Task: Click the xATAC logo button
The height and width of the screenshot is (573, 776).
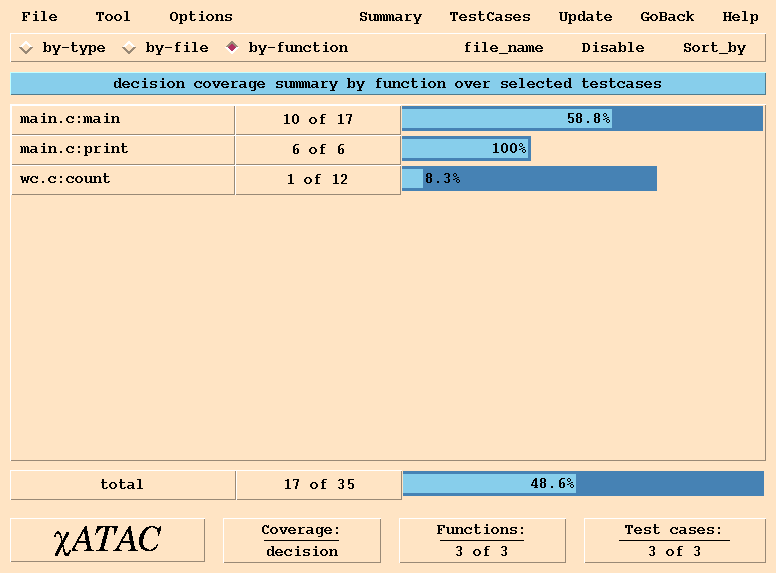Action: pyautogui.click(x=107, y=540)
